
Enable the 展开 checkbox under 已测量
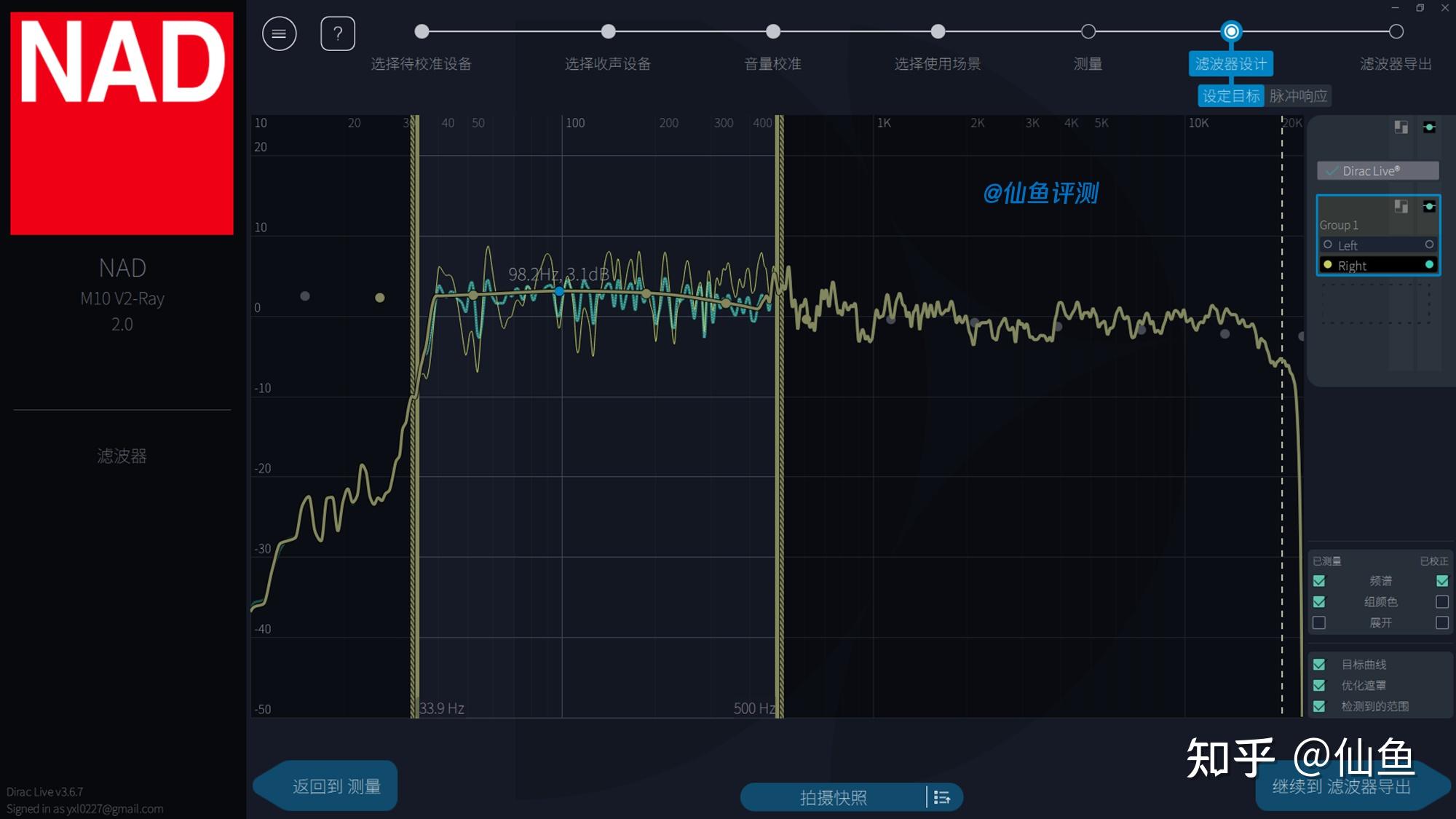coord(1318,622)
